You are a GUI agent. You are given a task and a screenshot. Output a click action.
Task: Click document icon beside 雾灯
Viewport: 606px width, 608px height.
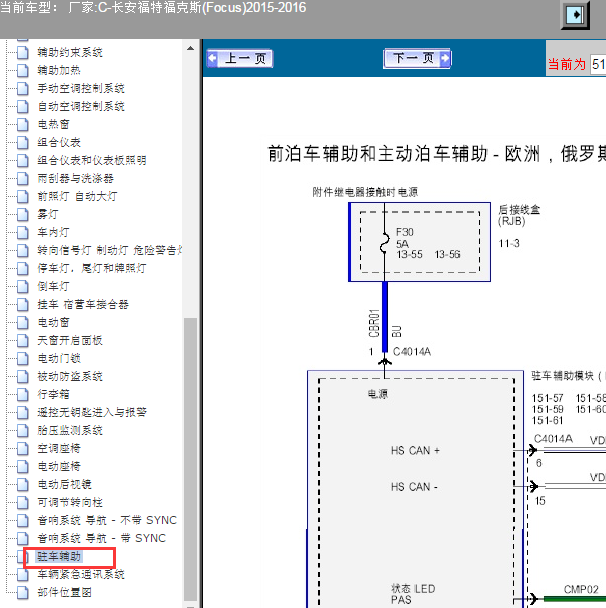(22, 214)
